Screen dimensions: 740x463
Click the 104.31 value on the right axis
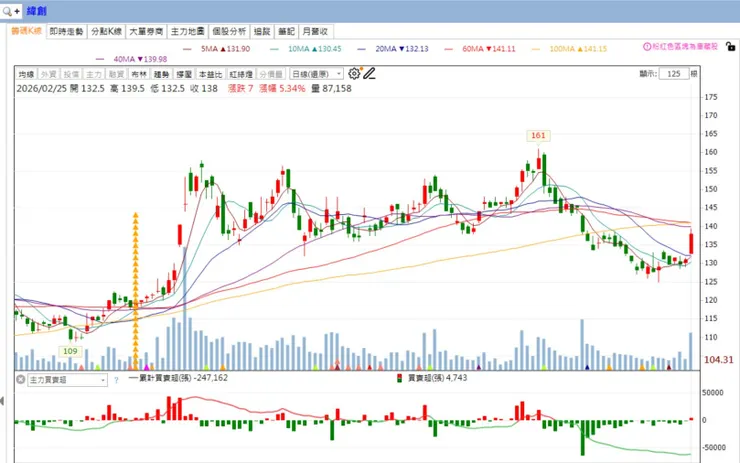[718, 360]
